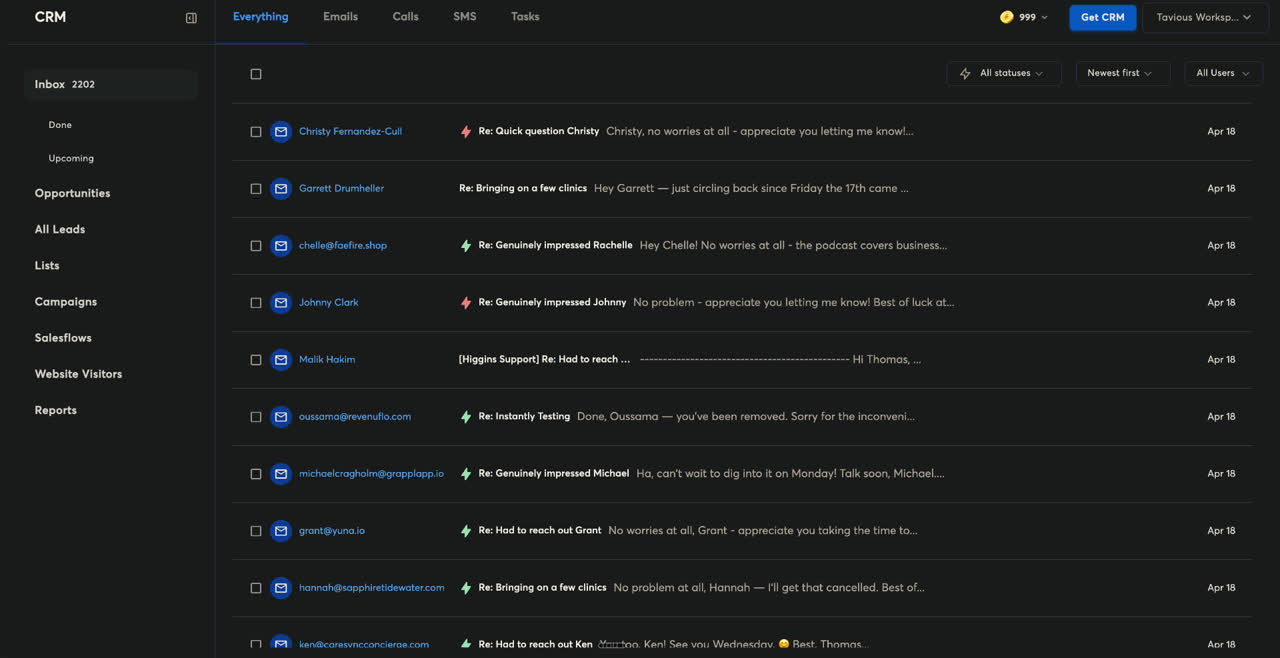The height and width of the screenshot is (658, 1280).
Task: Open Reports from the sidebar
Action: pos(55,410)
